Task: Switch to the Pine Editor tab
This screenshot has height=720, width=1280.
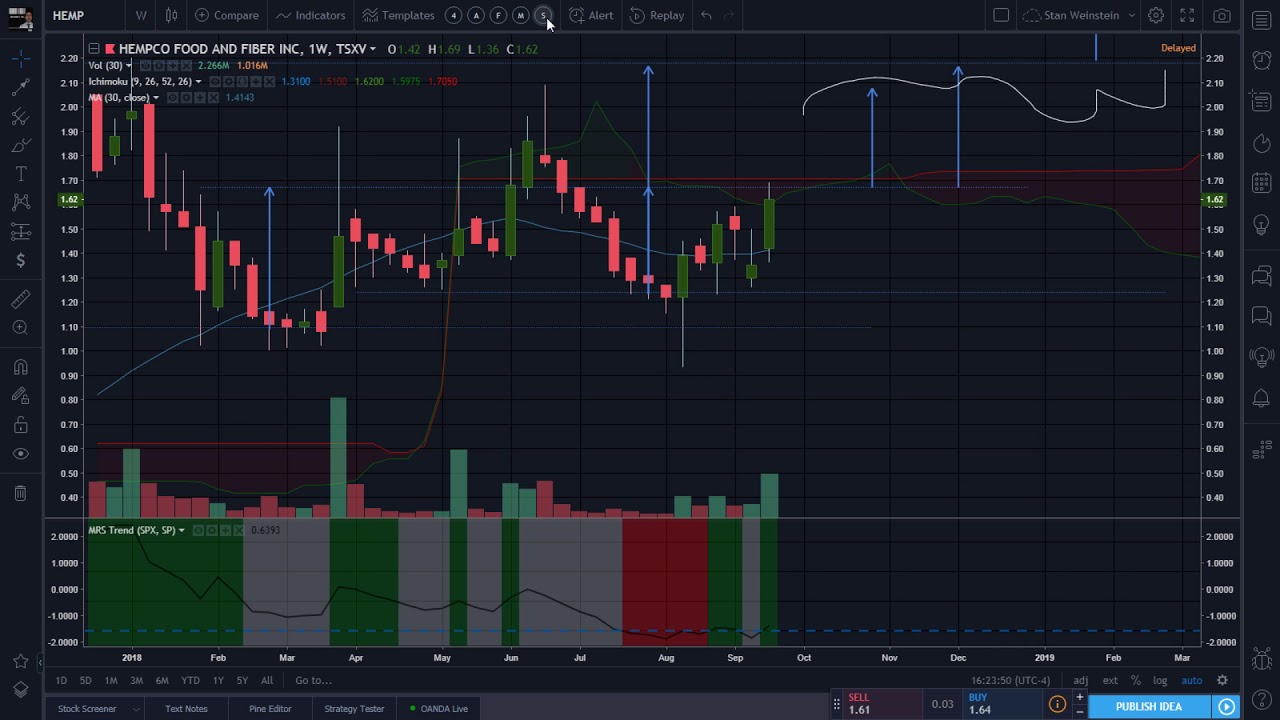Action: tap(270, 709)
